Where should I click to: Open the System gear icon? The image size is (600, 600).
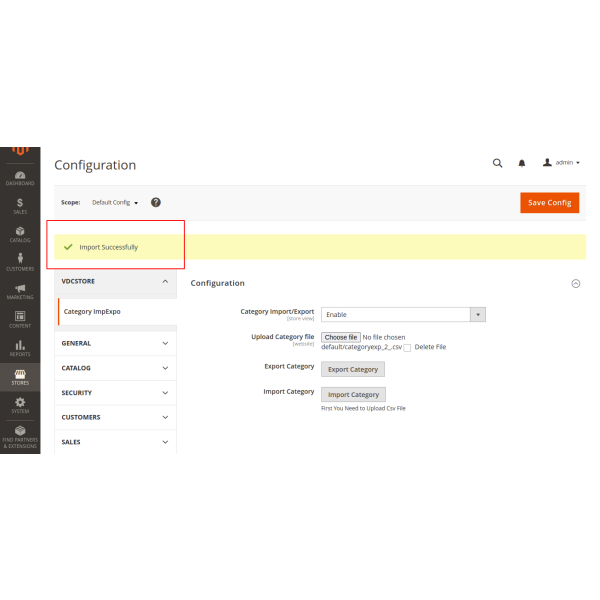pos(20,404)
